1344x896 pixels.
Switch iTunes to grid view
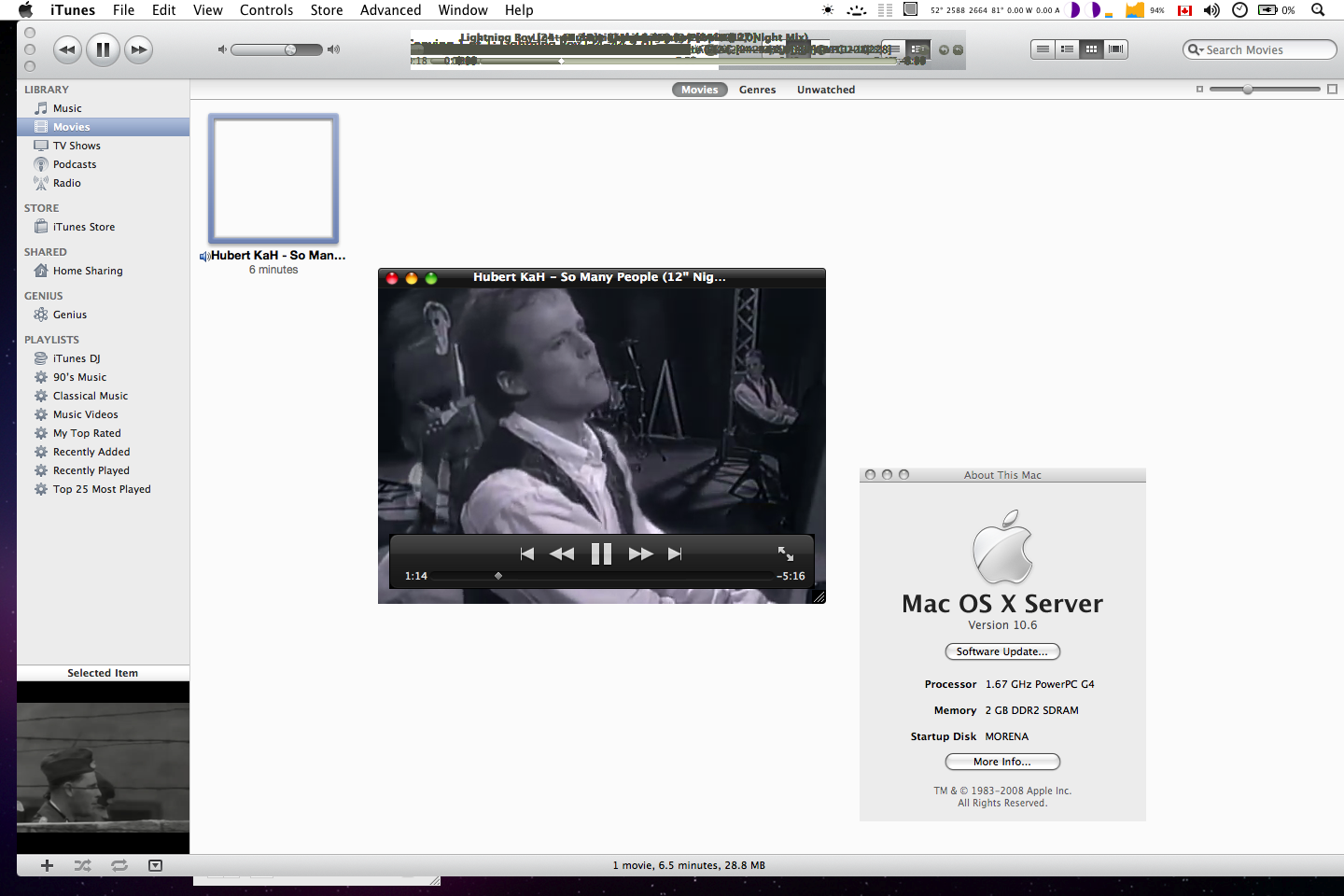(x=1092, y=49)
